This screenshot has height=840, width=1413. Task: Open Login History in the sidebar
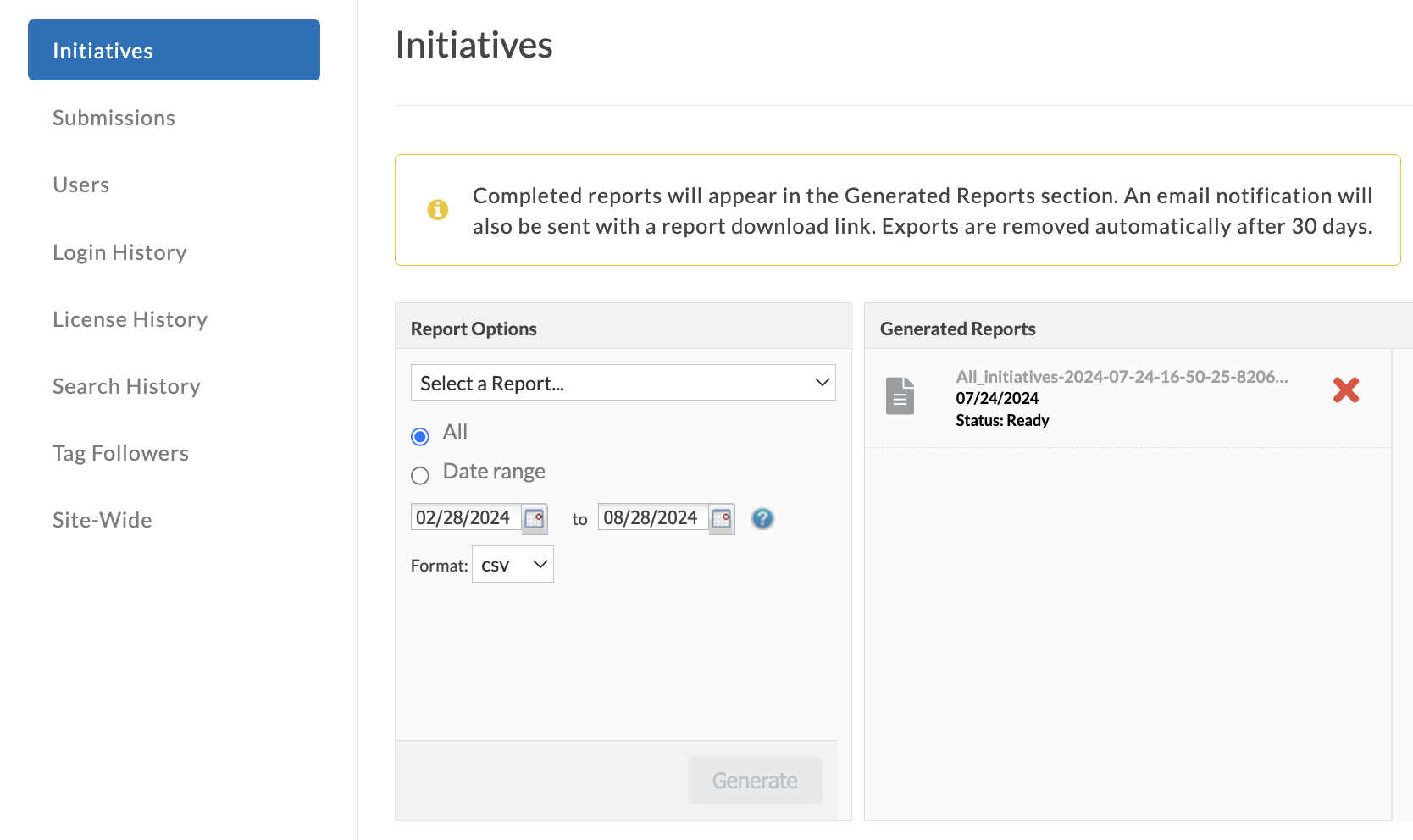coord(119,252)
